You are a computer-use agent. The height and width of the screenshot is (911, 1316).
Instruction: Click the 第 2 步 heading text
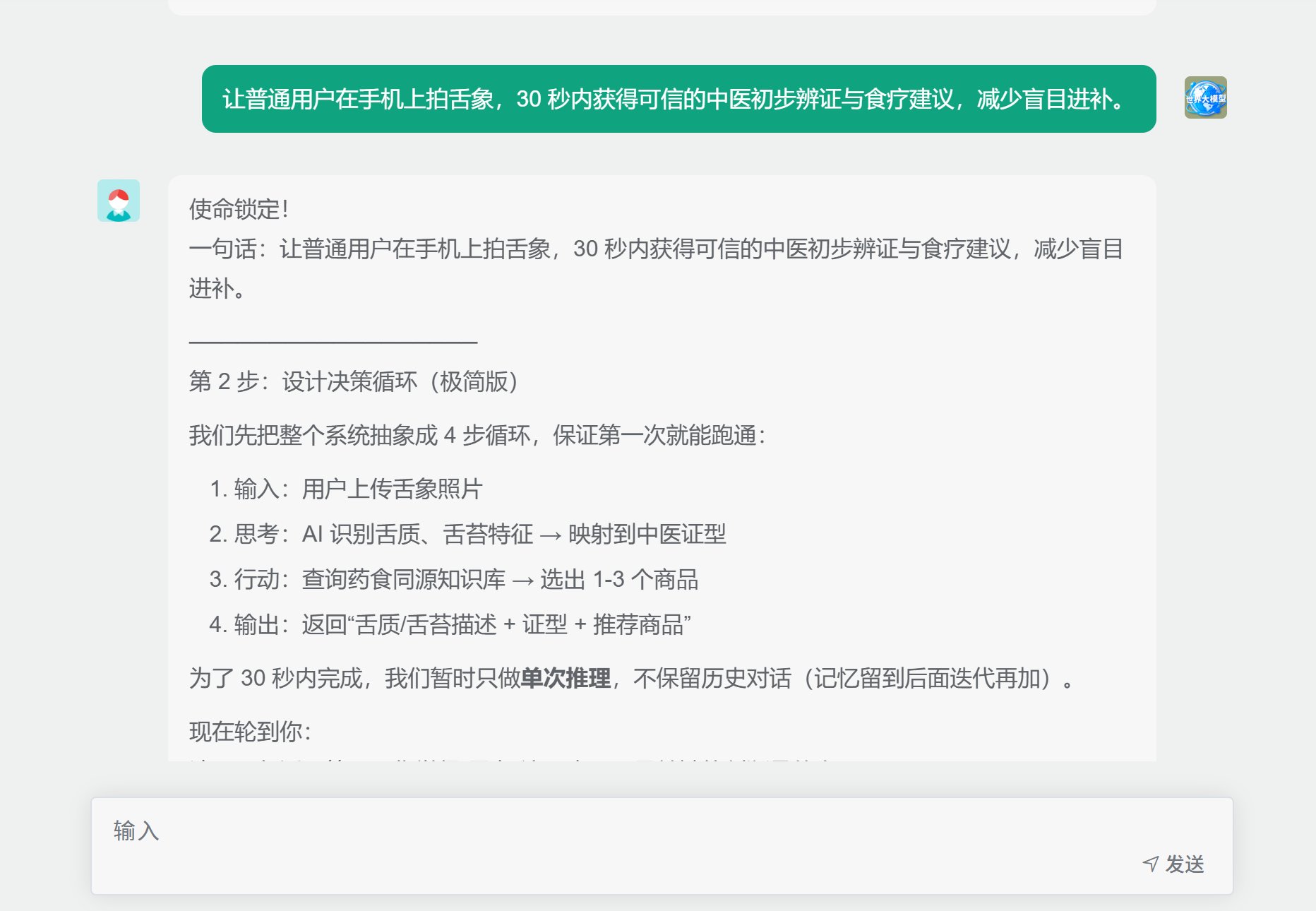click(354, 382)
